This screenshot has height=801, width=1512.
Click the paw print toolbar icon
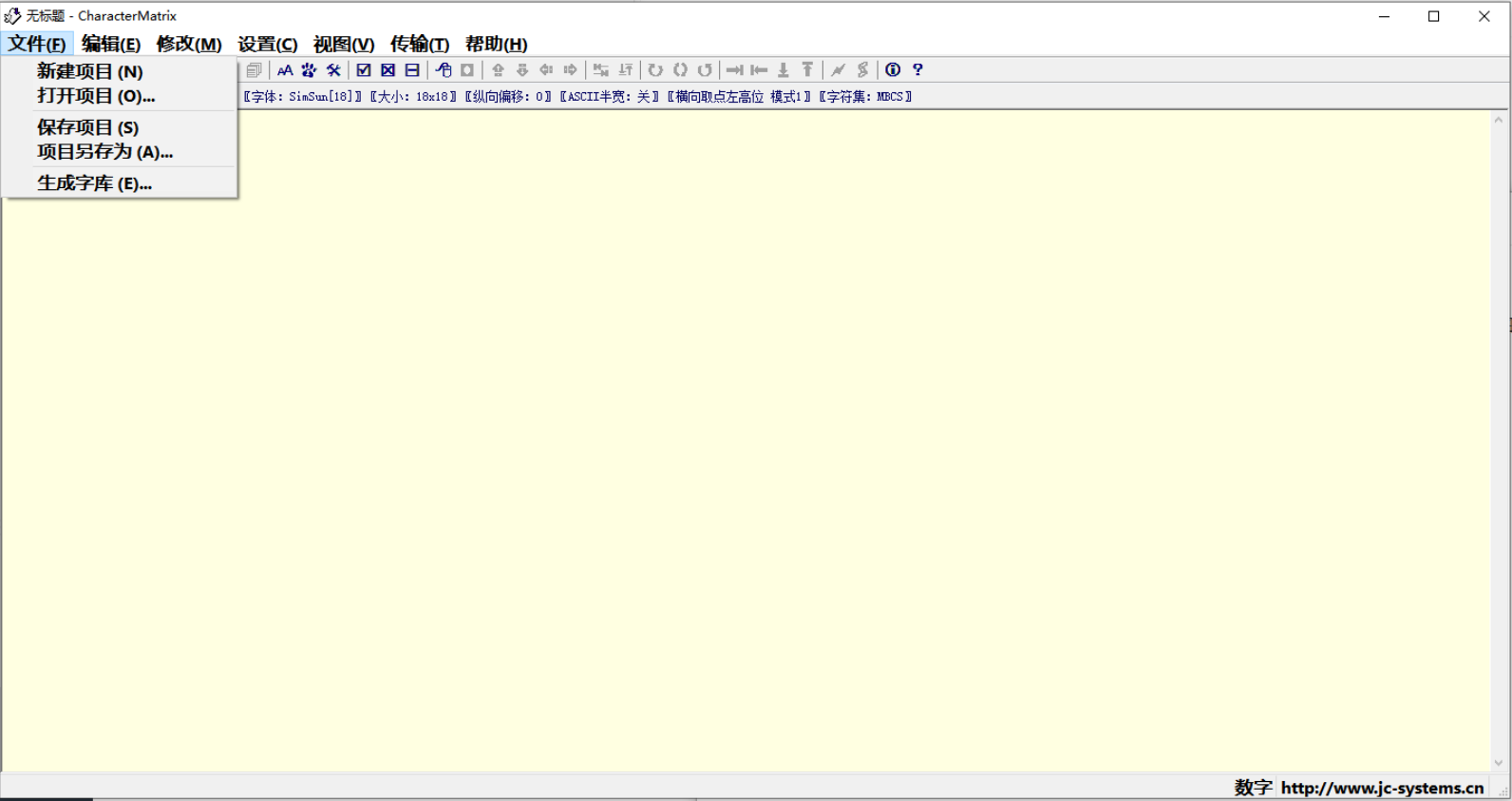pos(309,70)
